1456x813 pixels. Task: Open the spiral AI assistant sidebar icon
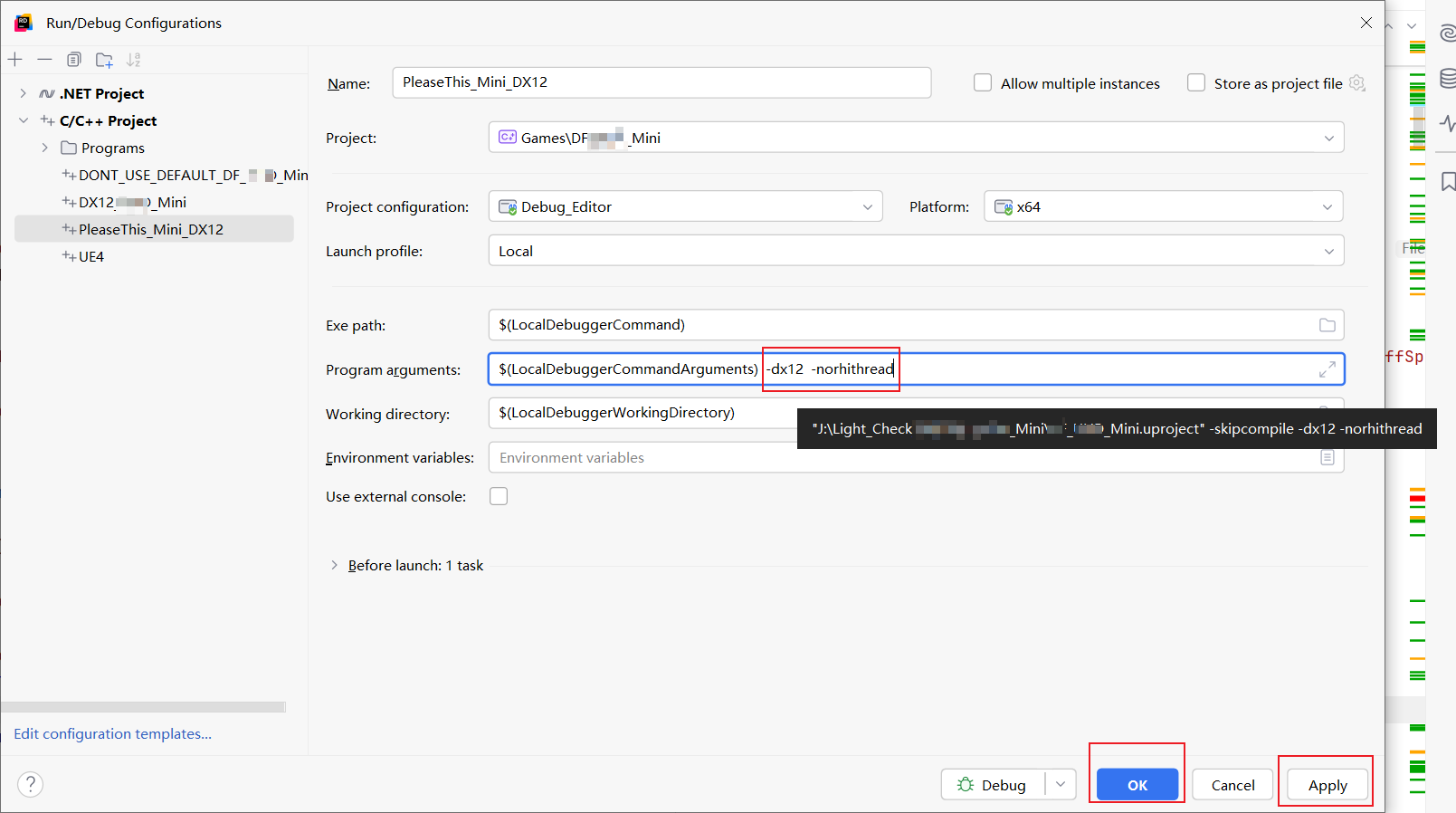click(1448, 33)
